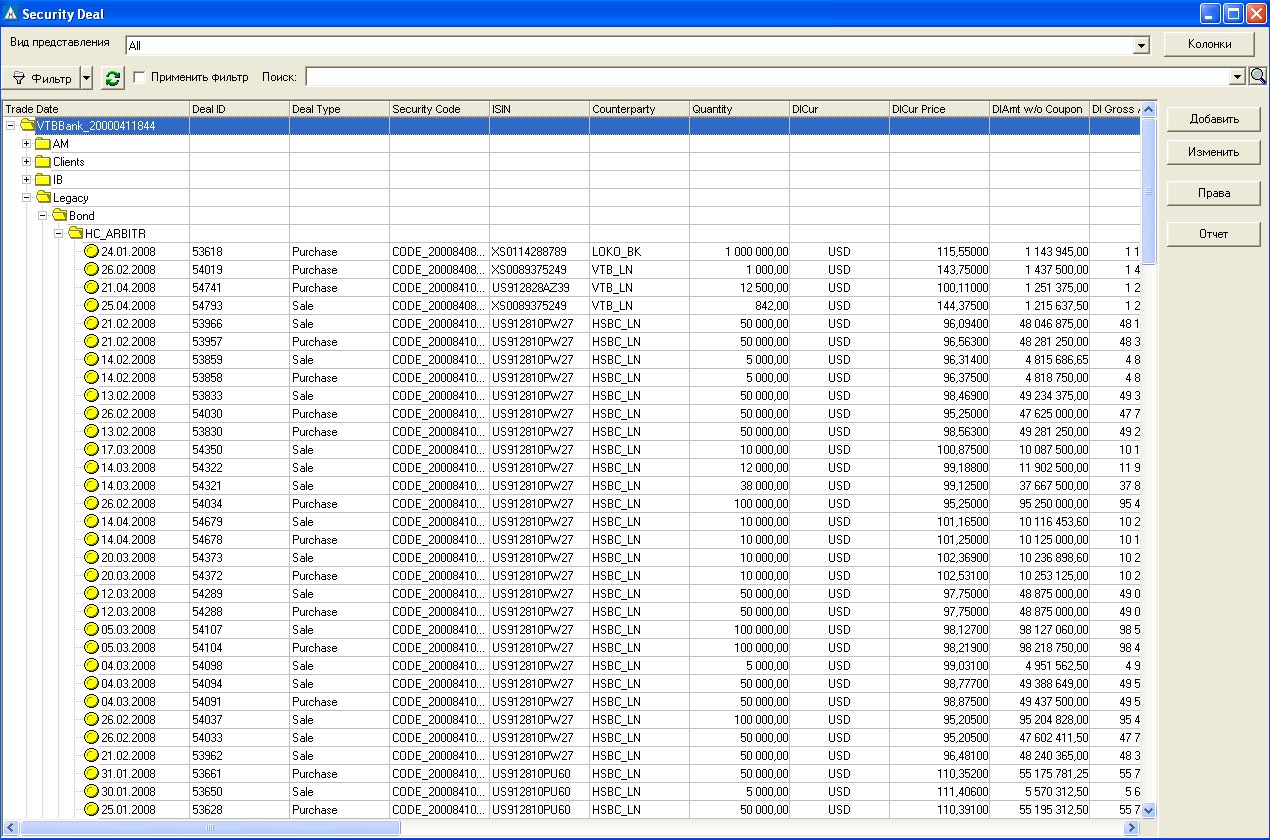Click the Колонки button

1209,44
